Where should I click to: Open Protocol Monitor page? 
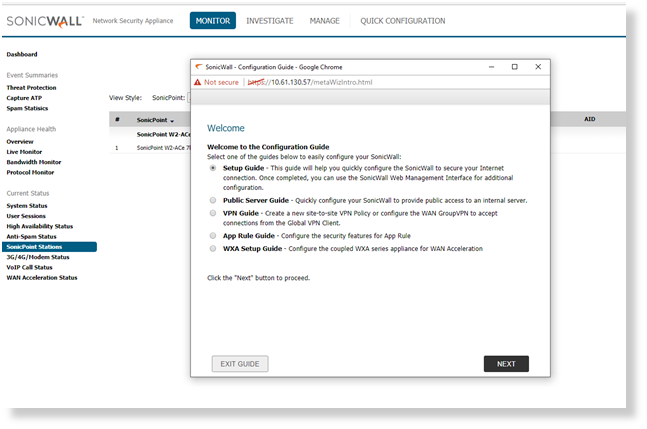(x=30, y=173)
